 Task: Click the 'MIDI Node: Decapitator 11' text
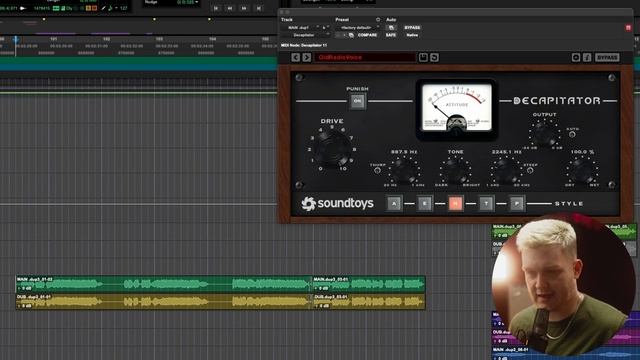coord(304,45)
